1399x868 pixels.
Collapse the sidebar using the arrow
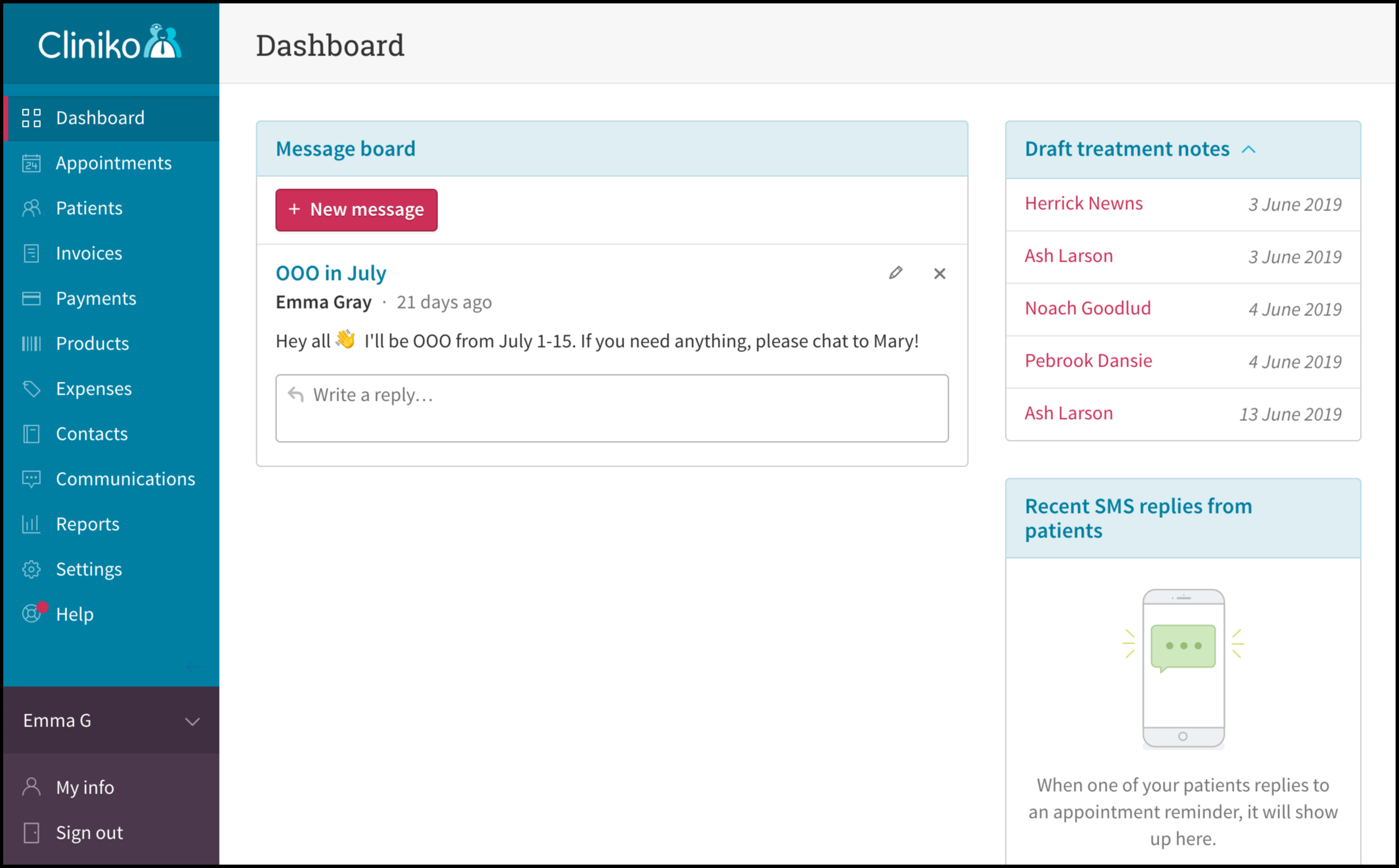193,667
